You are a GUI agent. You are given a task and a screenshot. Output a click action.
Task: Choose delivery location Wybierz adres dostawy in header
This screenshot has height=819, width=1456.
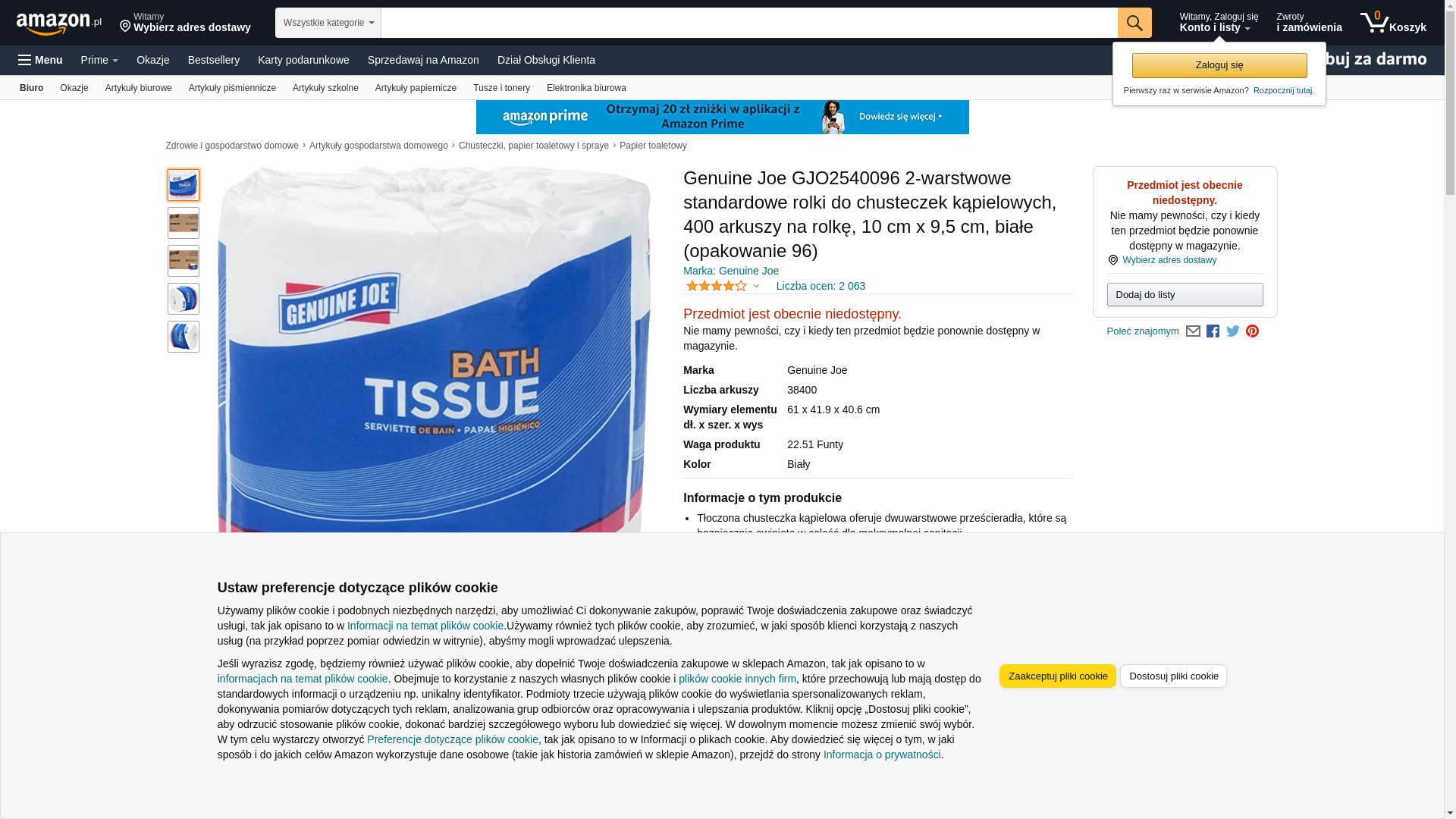click(185, 23)
